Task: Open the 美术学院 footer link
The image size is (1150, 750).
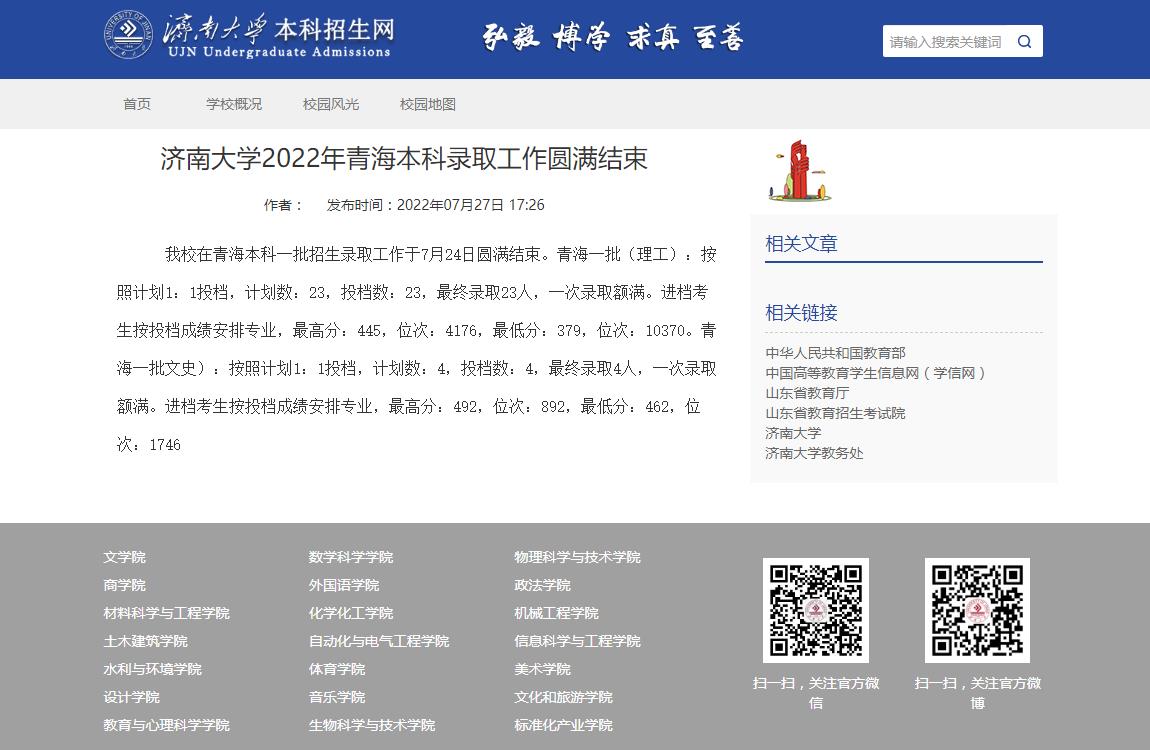Action: [x=542, y=669]
